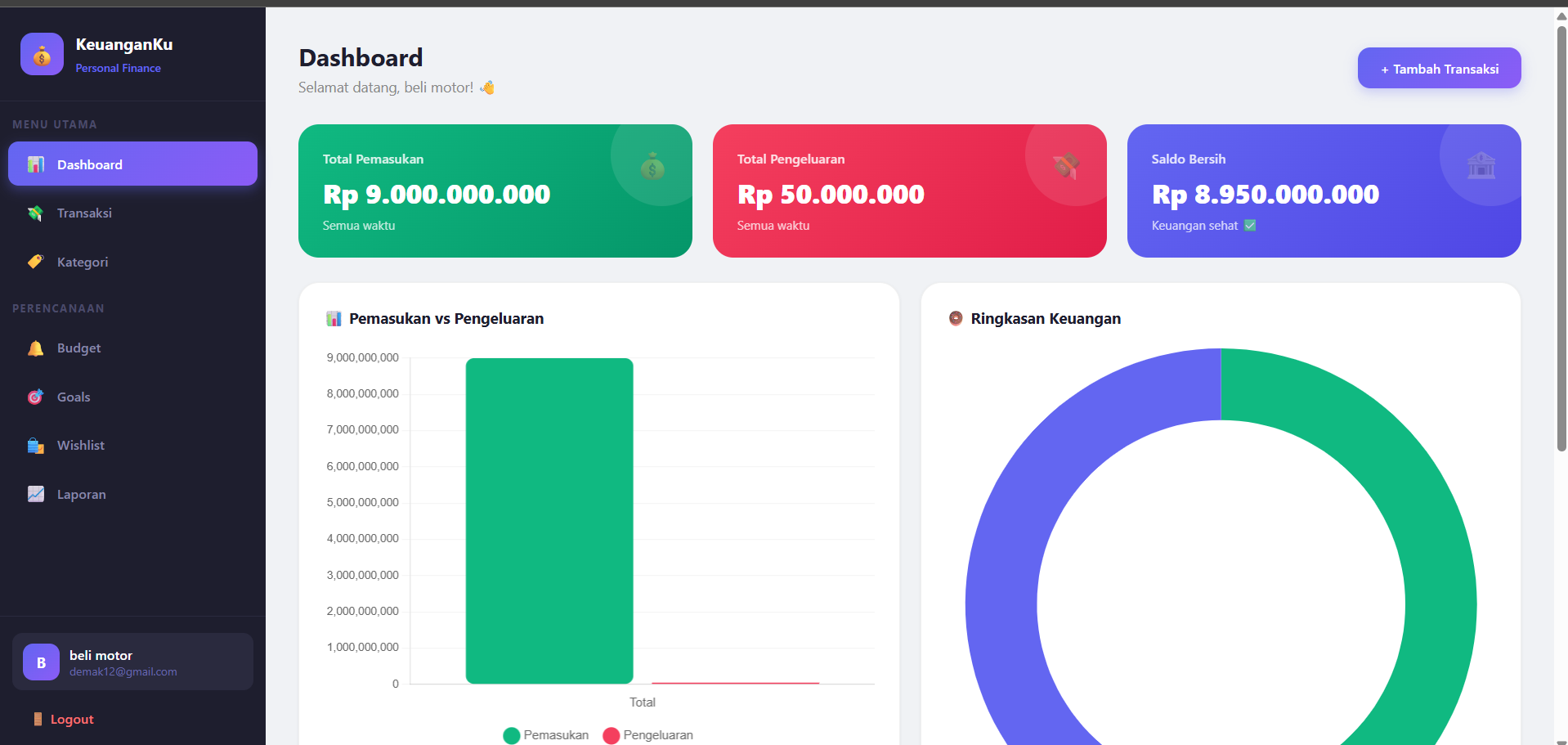Click the user avatar letter B
The height and width of the screenshot is (745, 1568).
pos(41,662)
